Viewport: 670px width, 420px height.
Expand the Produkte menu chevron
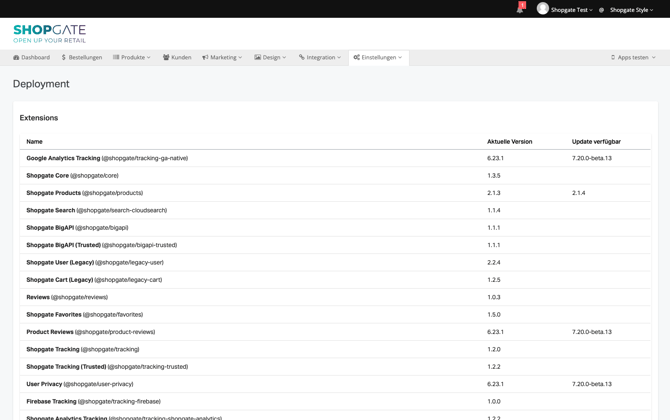149,58
